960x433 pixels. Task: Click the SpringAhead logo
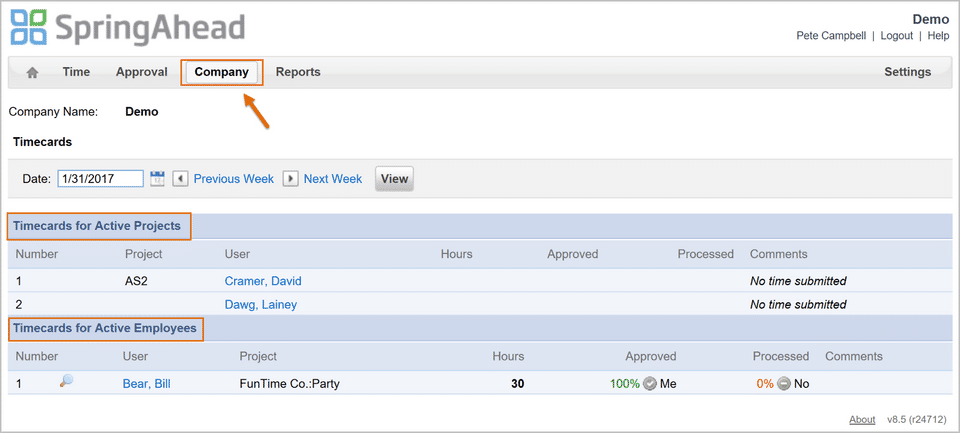(127, 28)
